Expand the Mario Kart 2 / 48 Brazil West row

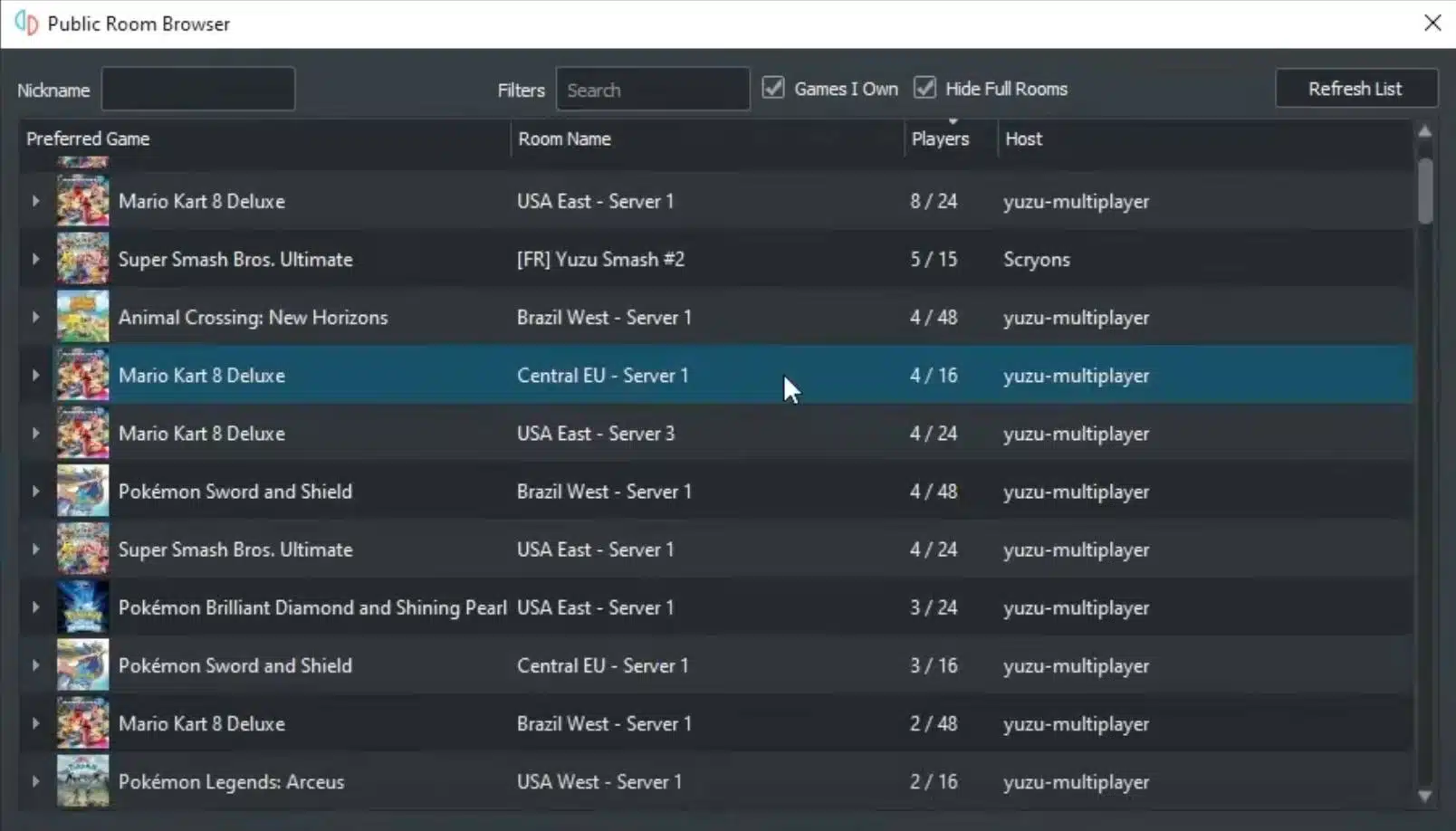point(35,722)
